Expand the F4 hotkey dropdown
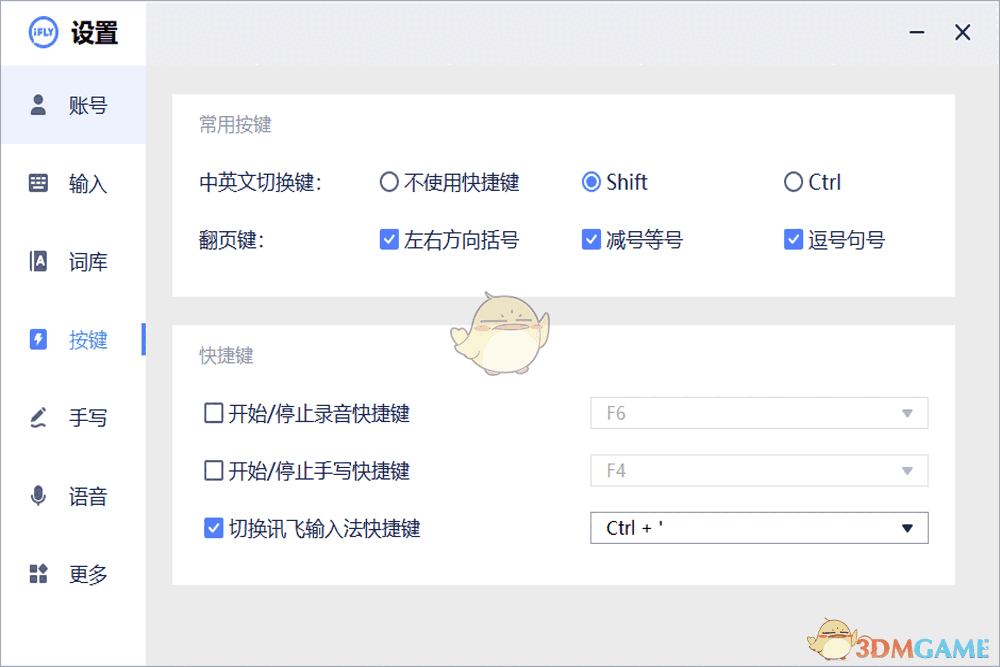 pos(906,470)
